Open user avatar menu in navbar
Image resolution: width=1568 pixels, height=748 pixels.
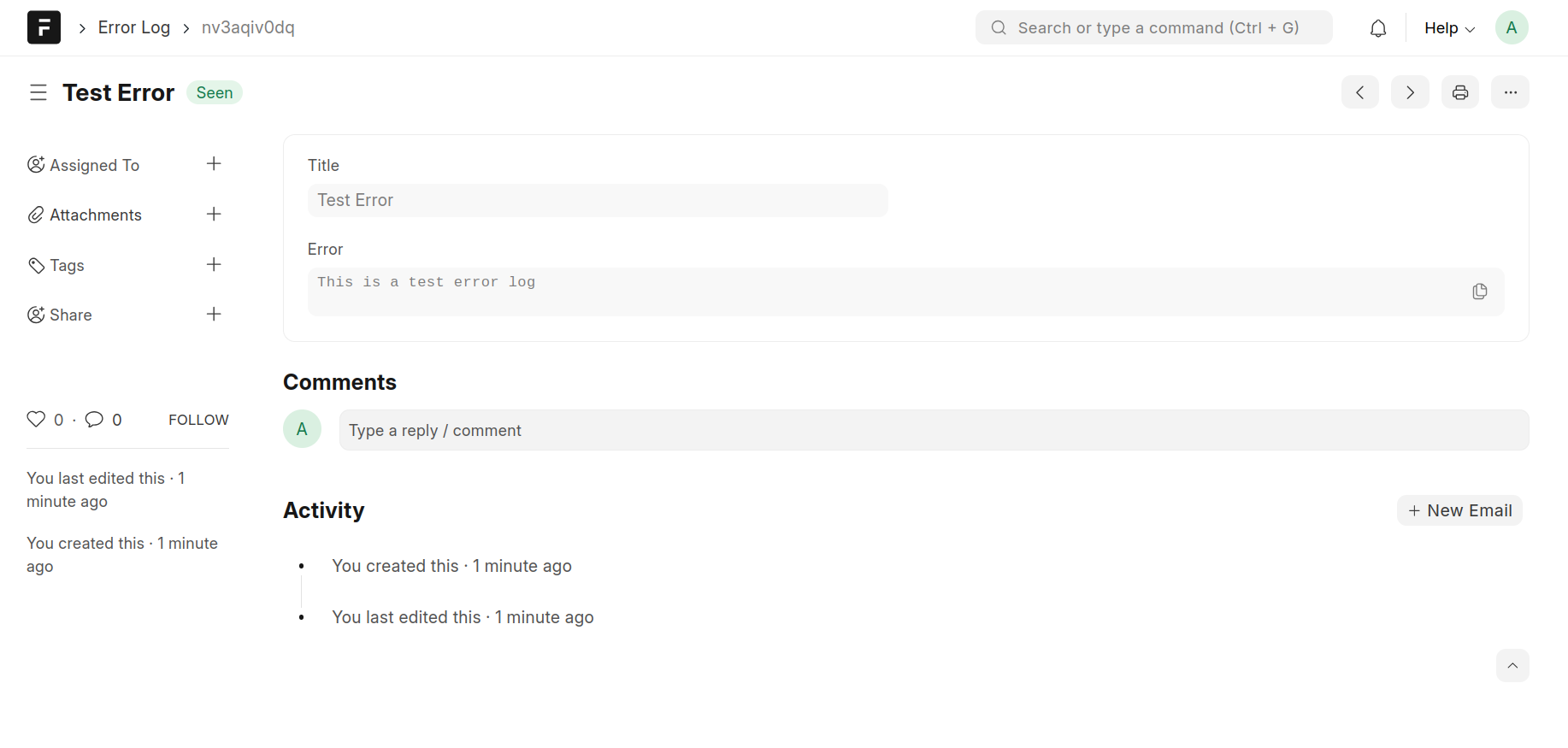(x=1511, y=28)
